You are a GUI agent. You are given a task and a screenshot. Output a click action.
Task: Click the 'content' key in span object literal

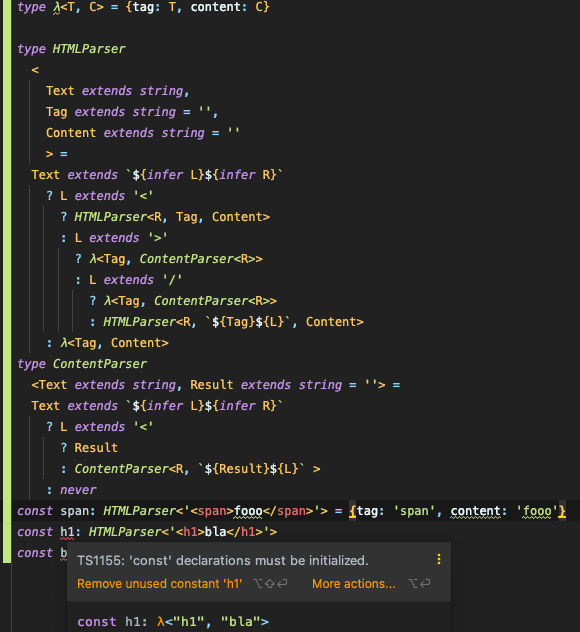pyautogui.click(x=476, y=511)
